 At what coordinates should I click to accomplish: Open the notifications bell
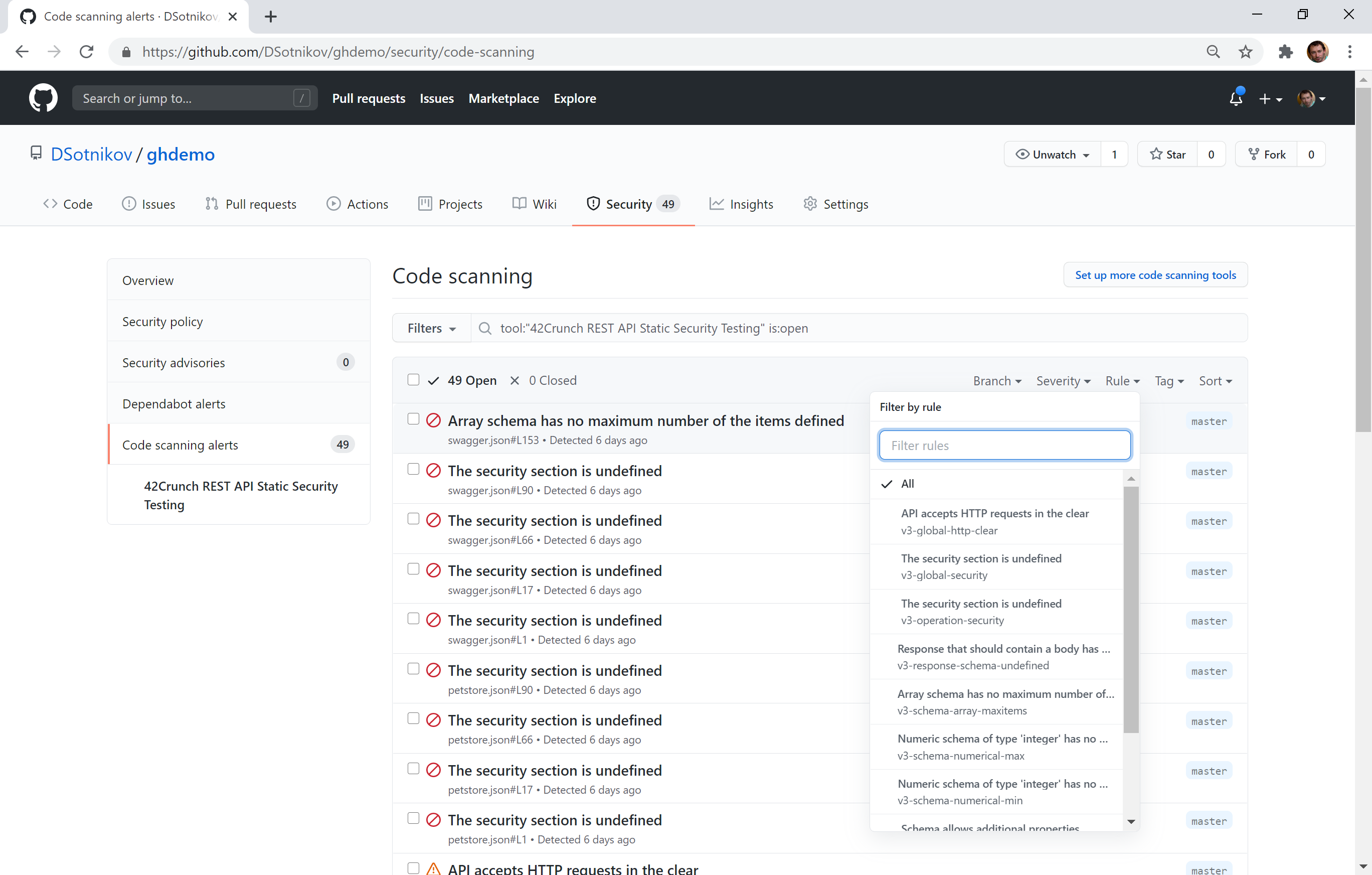(1235, 99)
